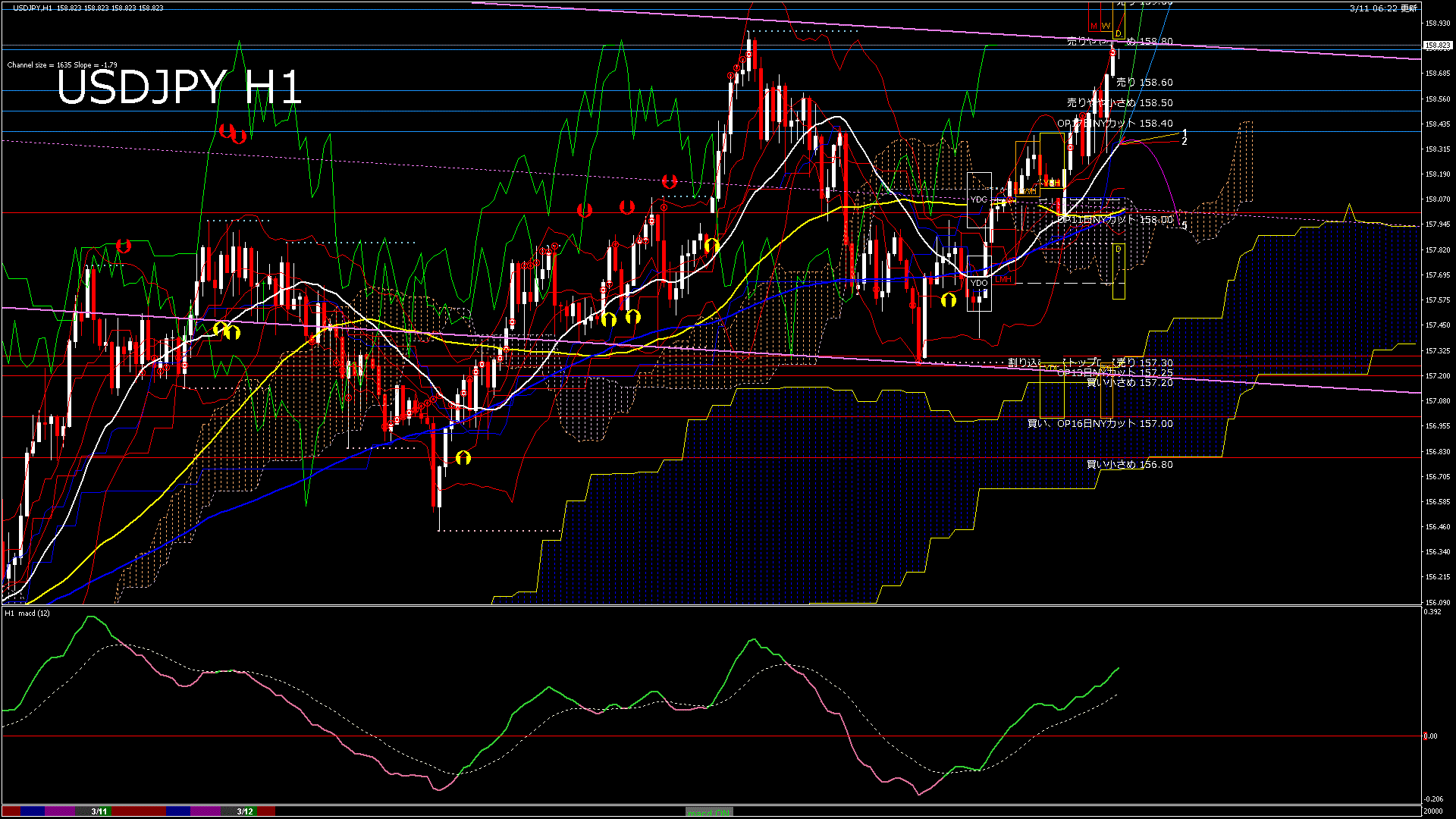Click the Channel size Slope info text
This screenshot has width=1456, height=819.
pos(62,65)
